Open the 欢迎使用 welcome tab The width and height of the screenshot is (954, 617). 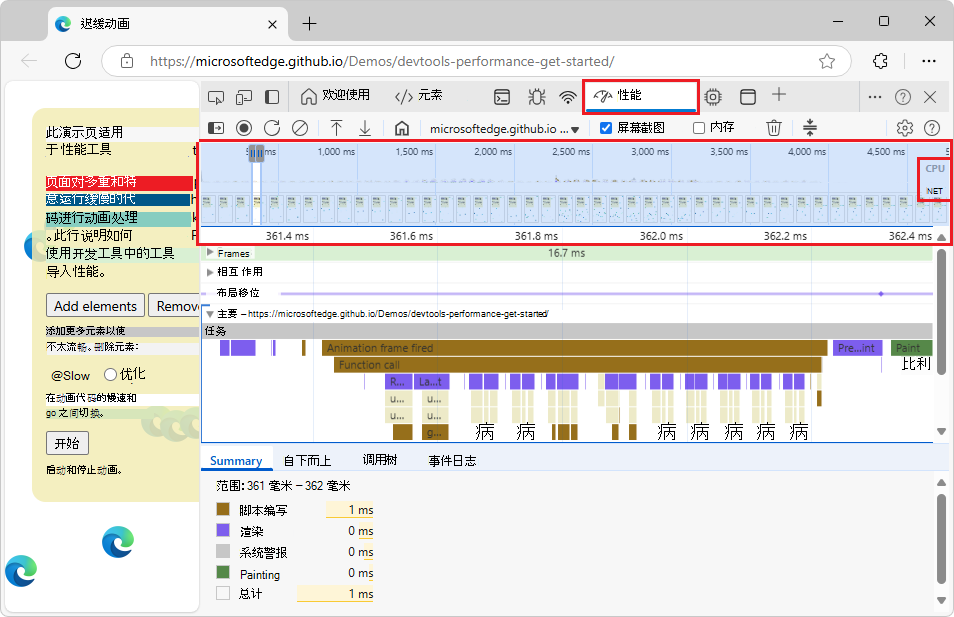point(336,96)
